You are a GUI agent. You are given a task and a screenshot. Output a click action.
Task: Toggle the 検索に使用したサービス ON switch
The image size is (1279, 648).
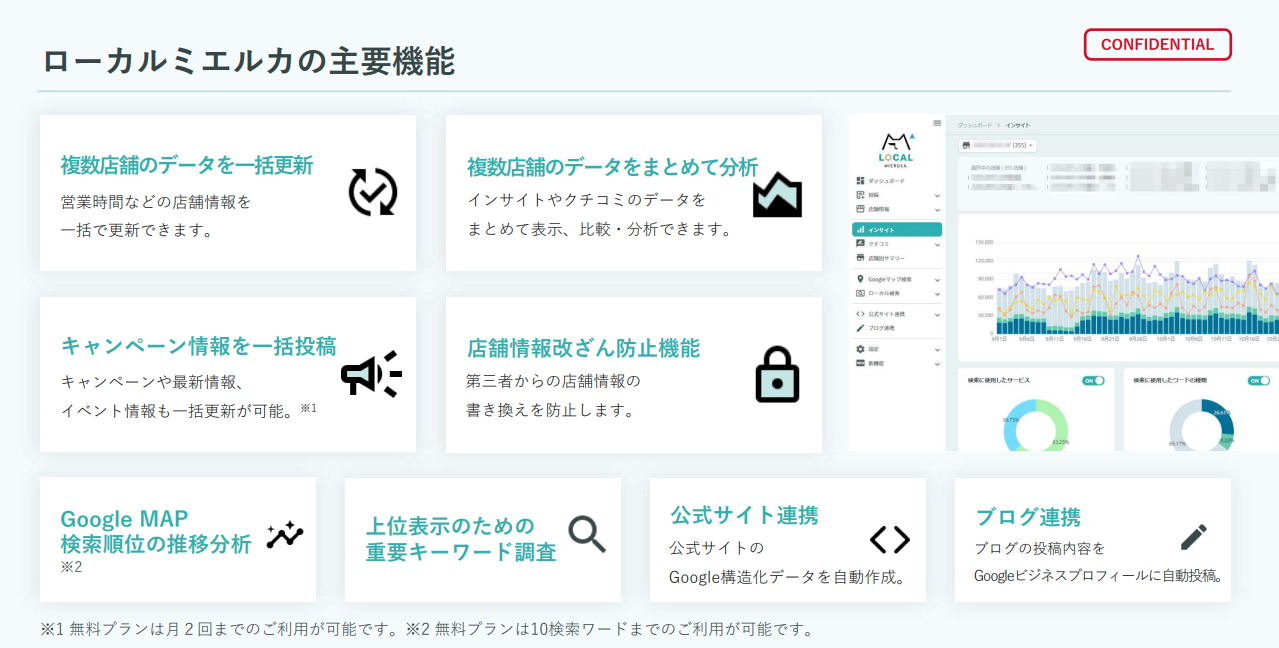tap(1093, 380)
